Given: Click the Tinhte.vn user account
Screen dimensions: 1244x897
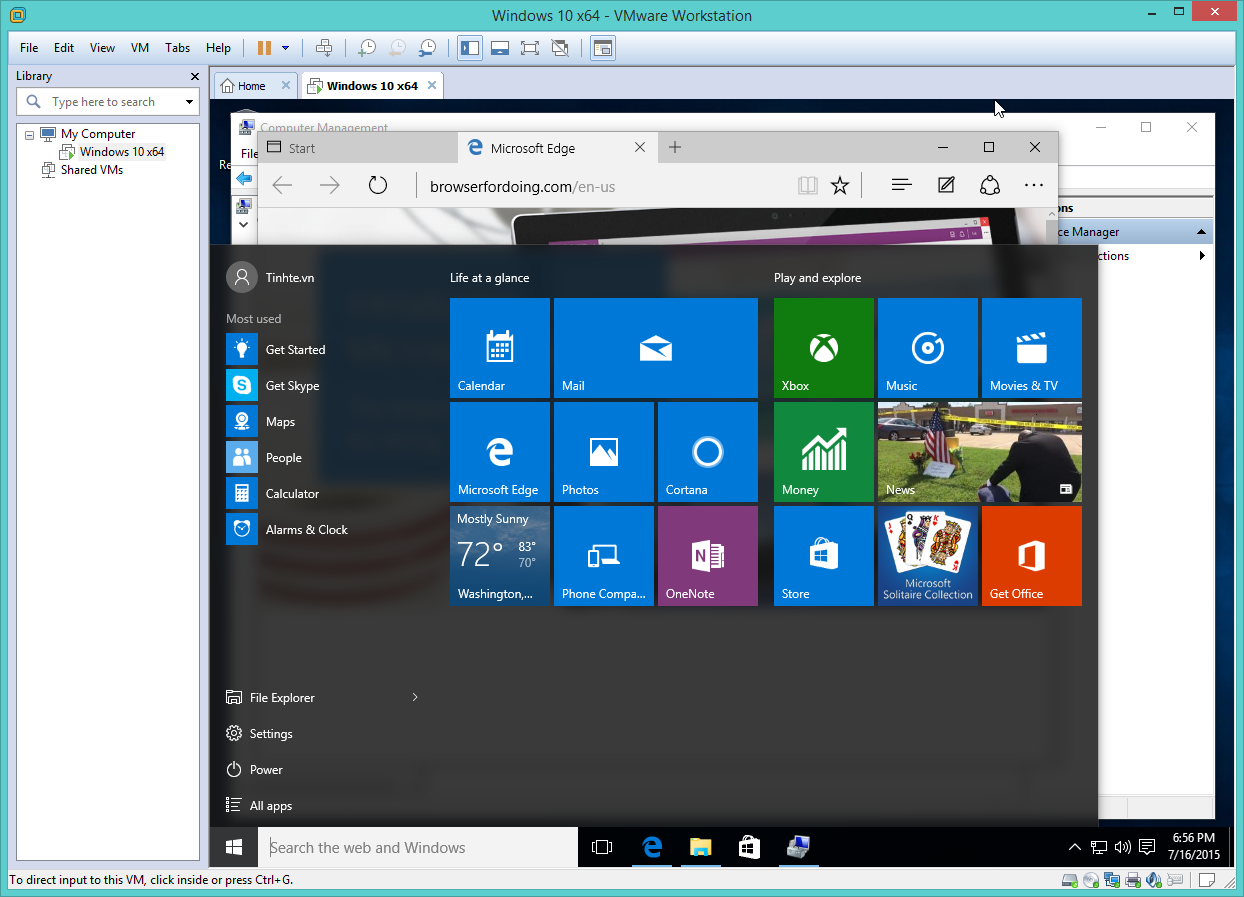Looking at the screenshot, I should pos(271,277).
